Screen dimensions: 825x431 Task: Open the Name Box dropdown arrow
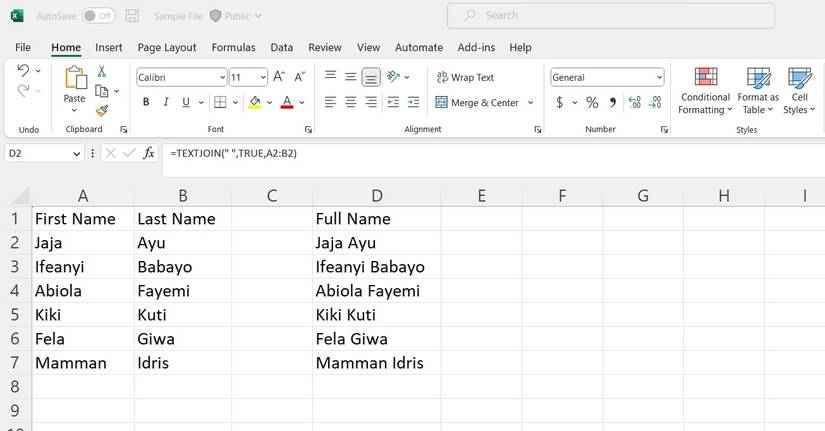pos(77,154)
